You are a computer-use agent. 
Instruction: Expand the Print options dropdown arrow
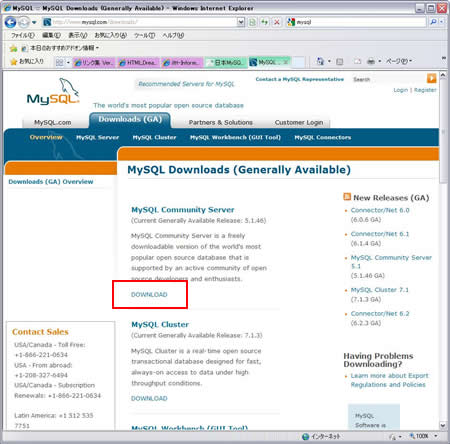[x=380, y=61]
